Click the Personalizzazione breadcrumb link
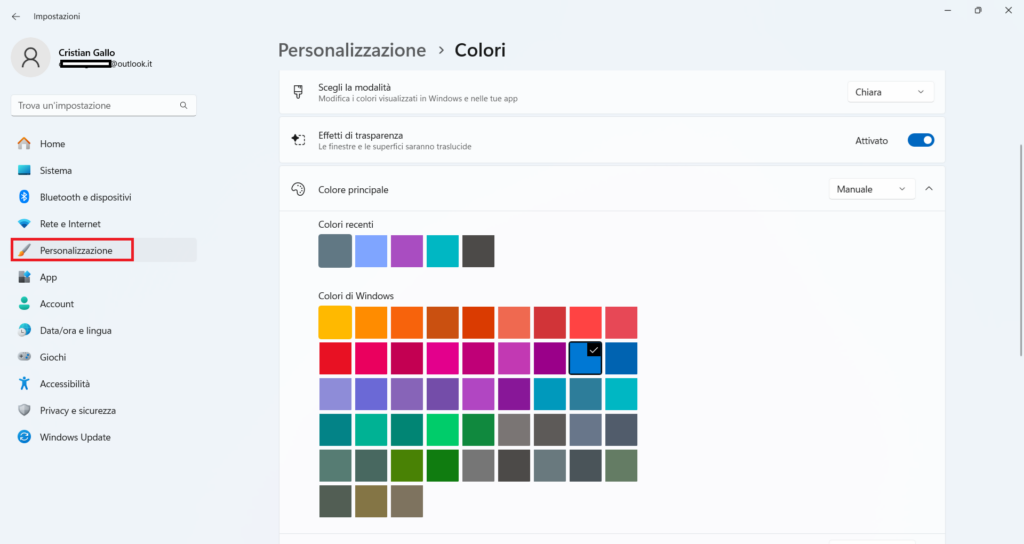This screenshot has height=544, width=1024. [x=351, y=50]
